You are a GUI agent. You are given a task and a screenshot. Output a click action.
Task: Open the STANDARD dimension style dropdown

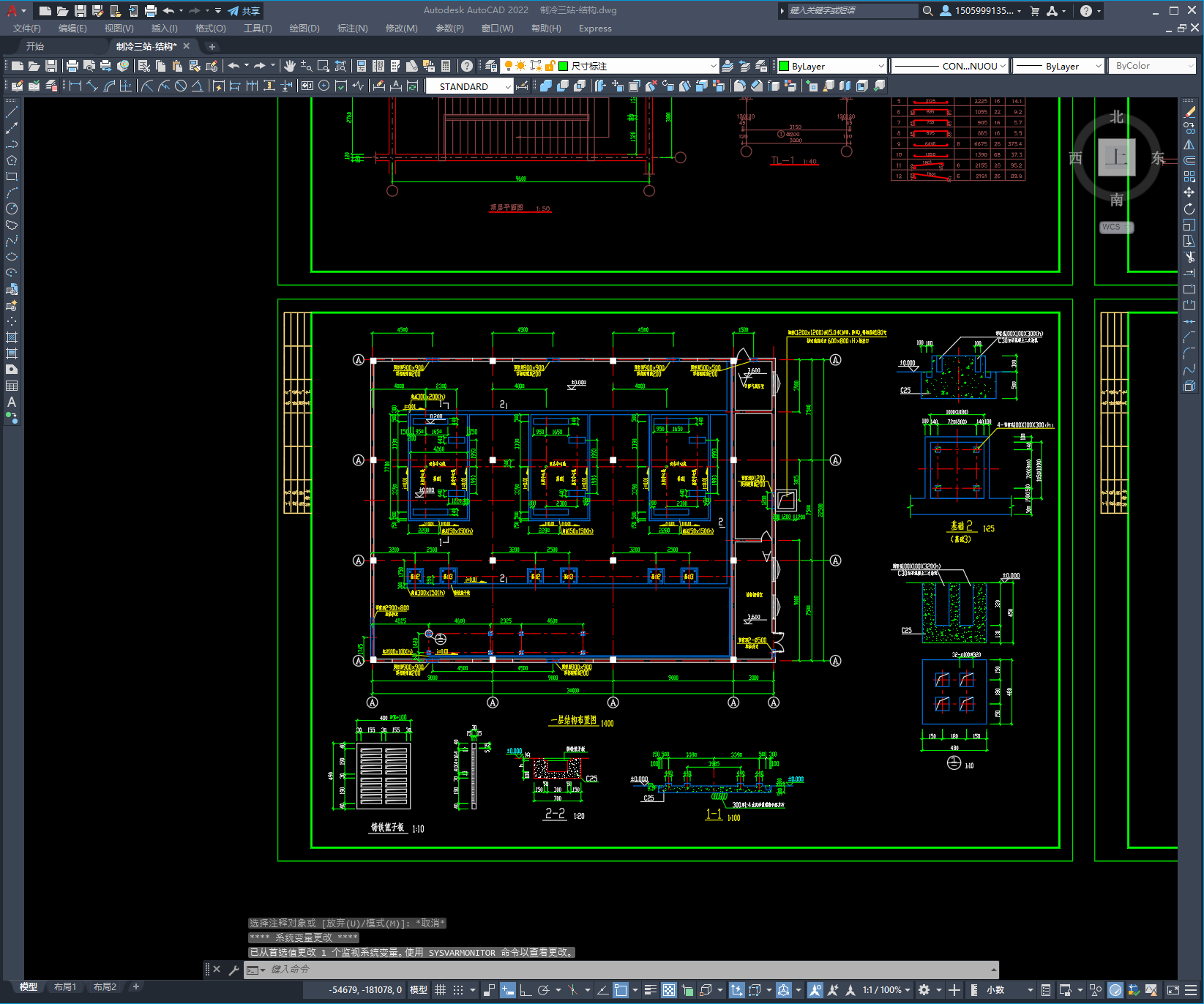click(470, 86)
